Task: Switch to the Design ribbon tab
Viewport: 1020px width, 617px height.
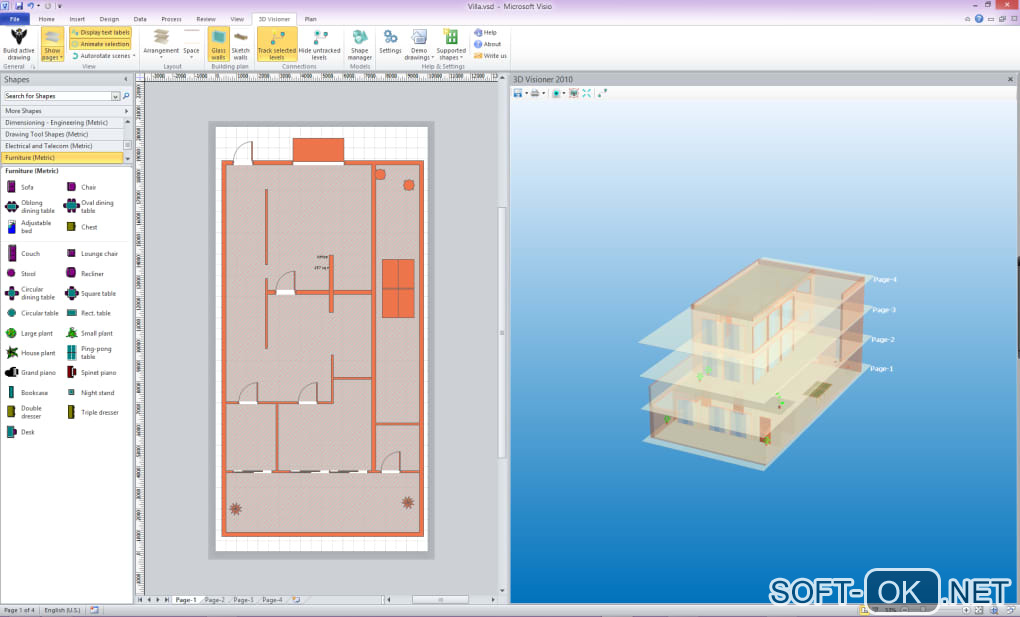Action: coord(109,19)
